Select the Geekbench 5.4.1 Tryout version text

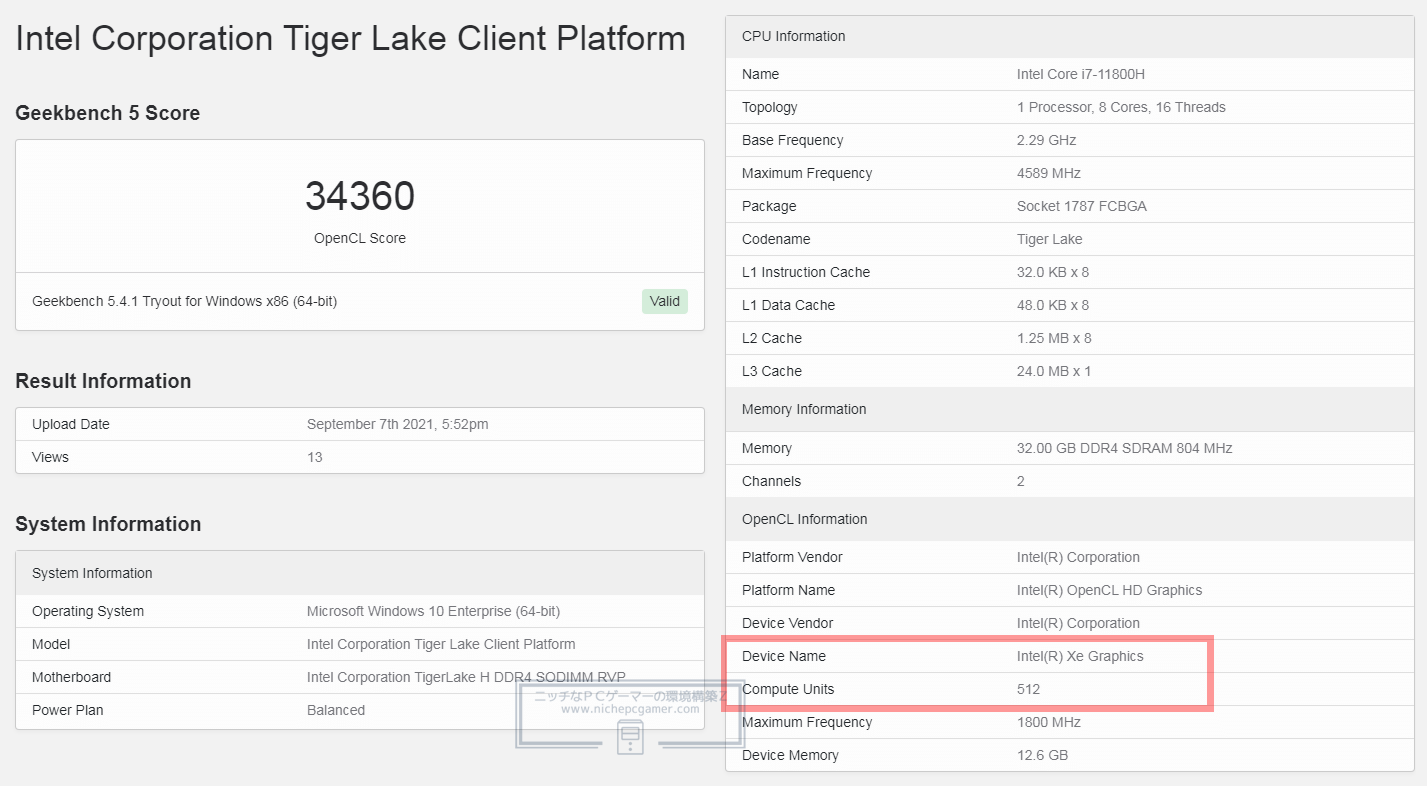pos(185,301)
